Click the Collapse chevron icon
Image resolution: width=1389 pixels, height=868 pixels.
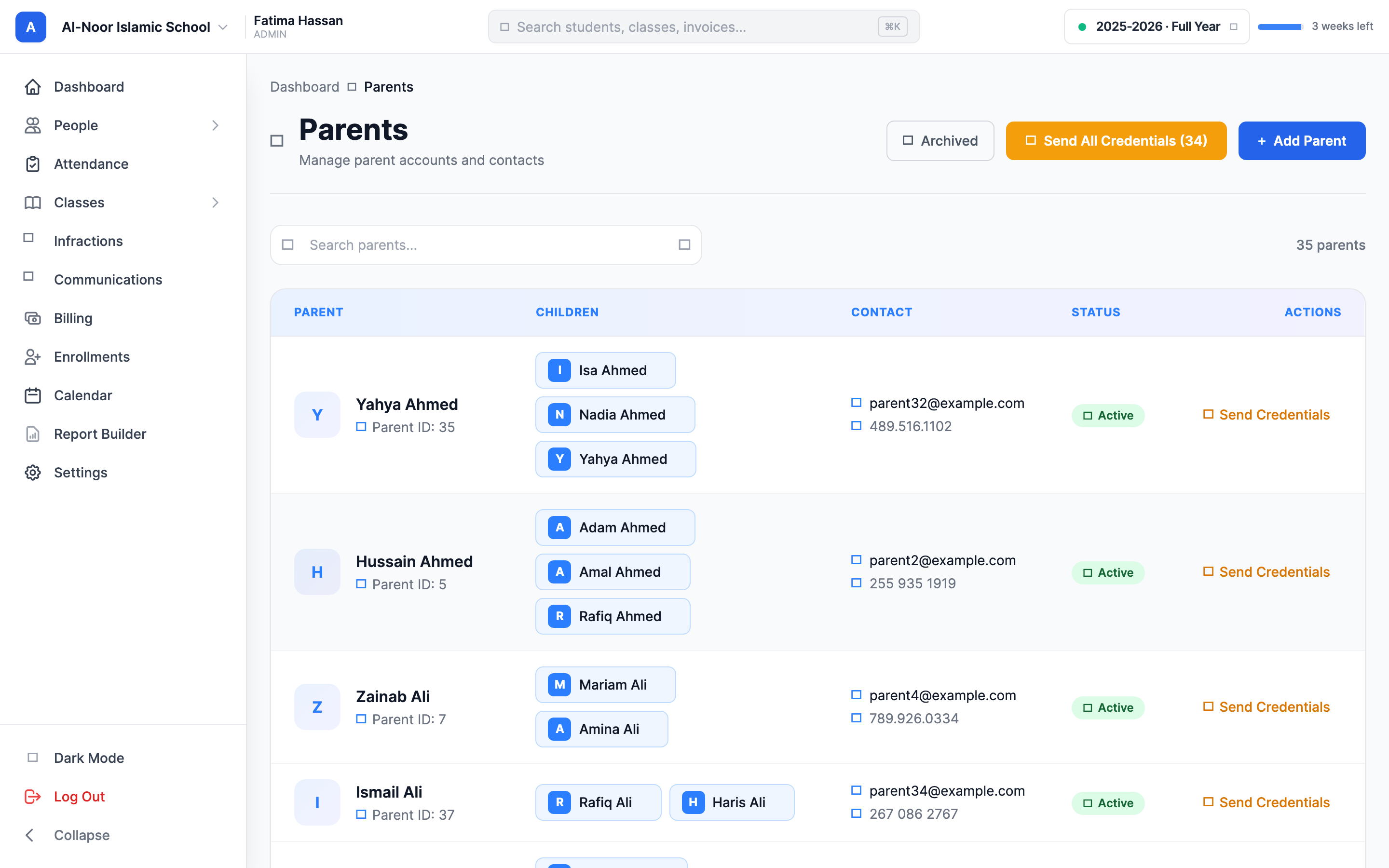30,835
